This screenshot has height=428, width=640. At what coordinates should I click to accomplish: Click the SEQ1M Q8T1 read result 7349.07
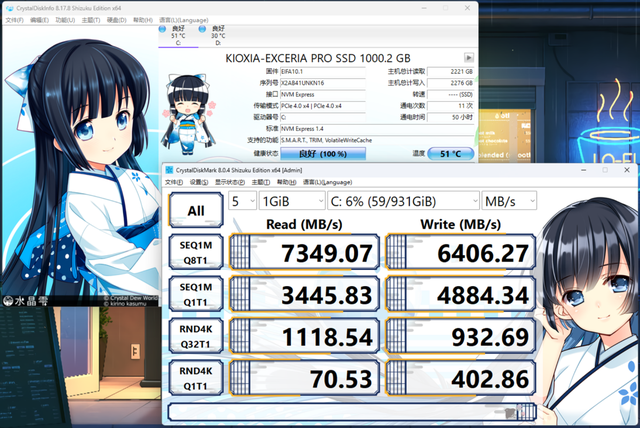(x=304, y=252)
